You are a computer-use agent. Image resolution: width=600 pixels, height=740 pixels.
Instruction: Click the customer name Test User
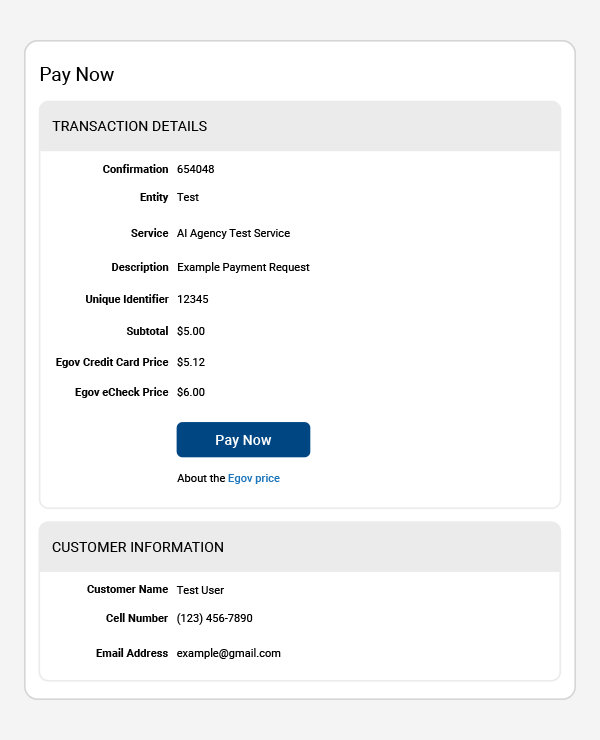tap(200, 590)
